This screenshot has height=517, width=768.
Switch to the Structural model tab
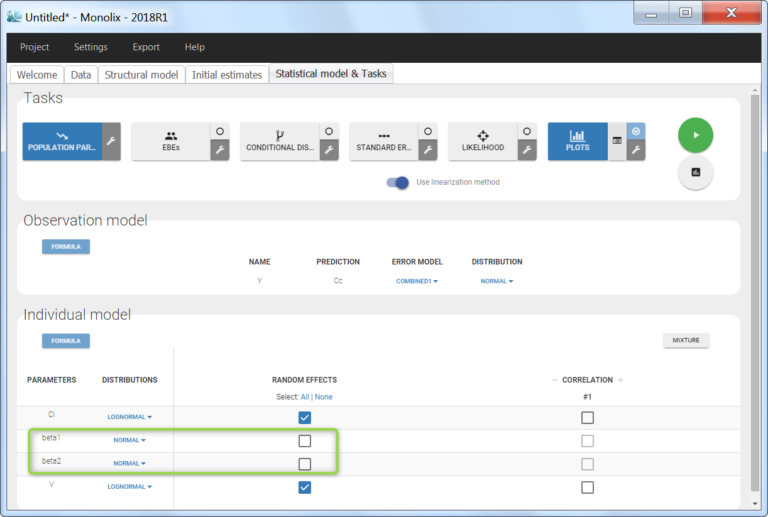142,75
